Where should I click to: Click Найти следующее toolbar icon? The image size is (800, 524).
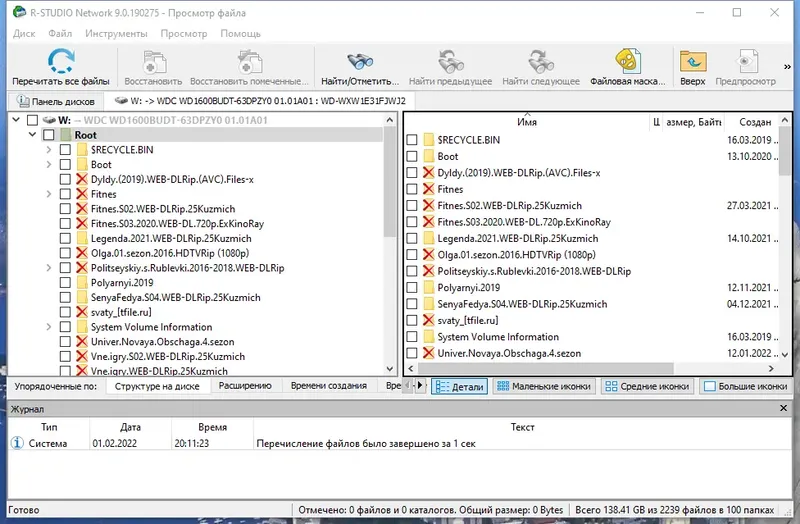click(x=541, y=62)
